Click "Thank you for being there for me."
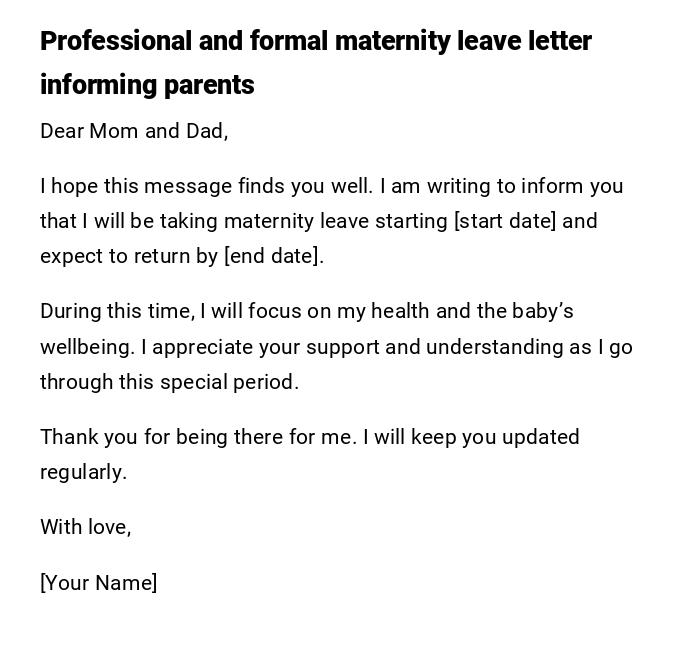 pos(198,437)
